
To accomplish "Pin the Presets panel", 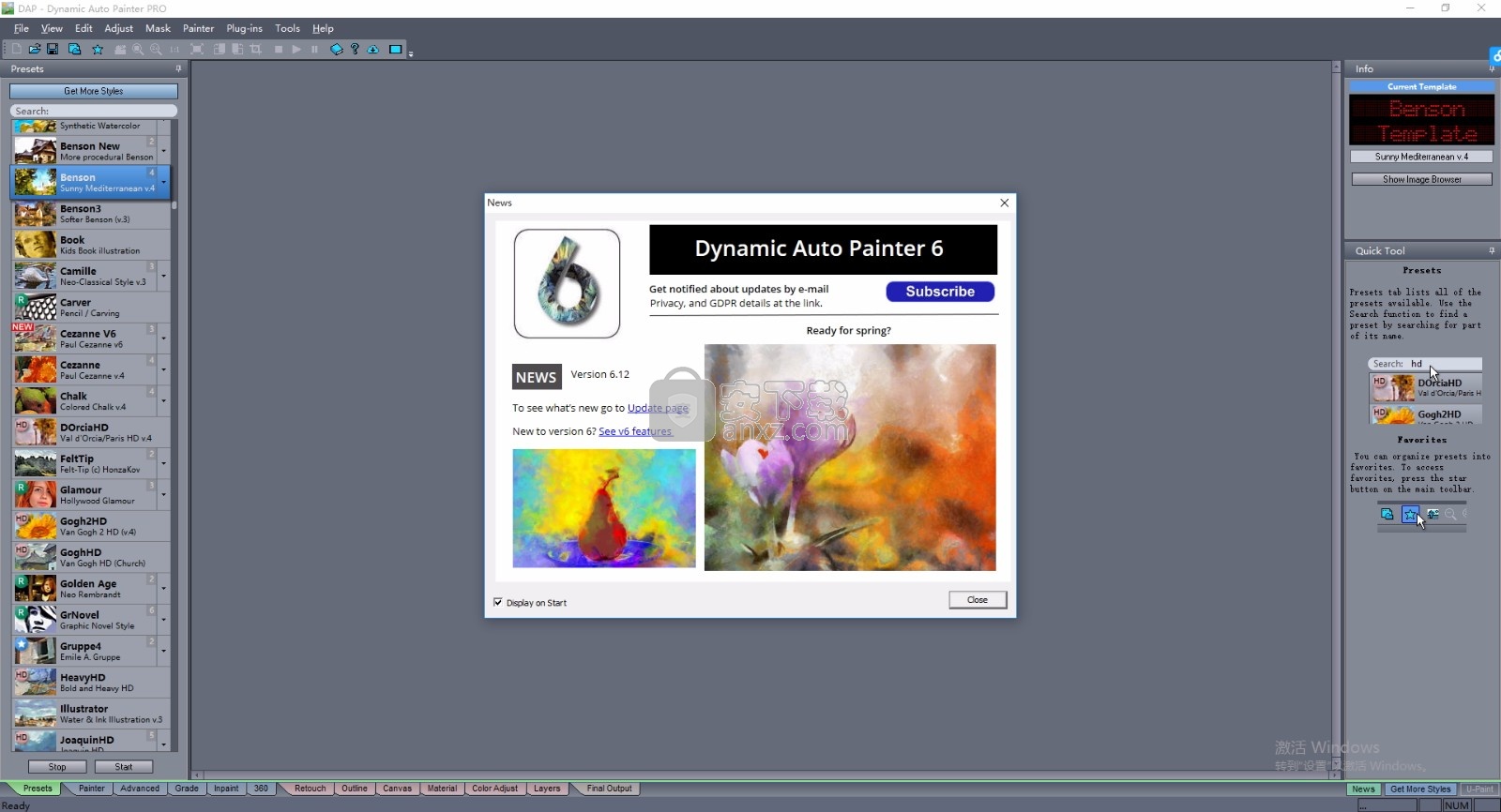I will point(178,68).
